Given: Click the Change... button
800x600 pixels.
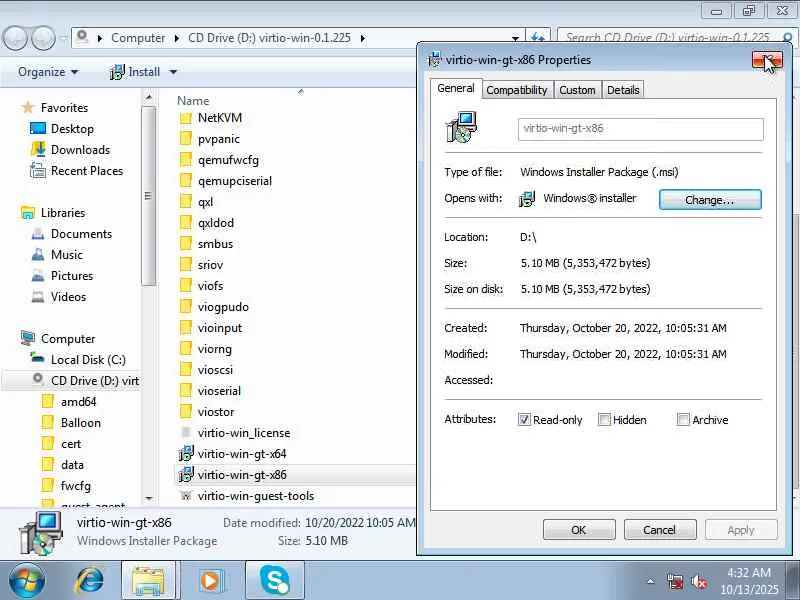Looking at the screenshot, I should click(x=710, y=199).
